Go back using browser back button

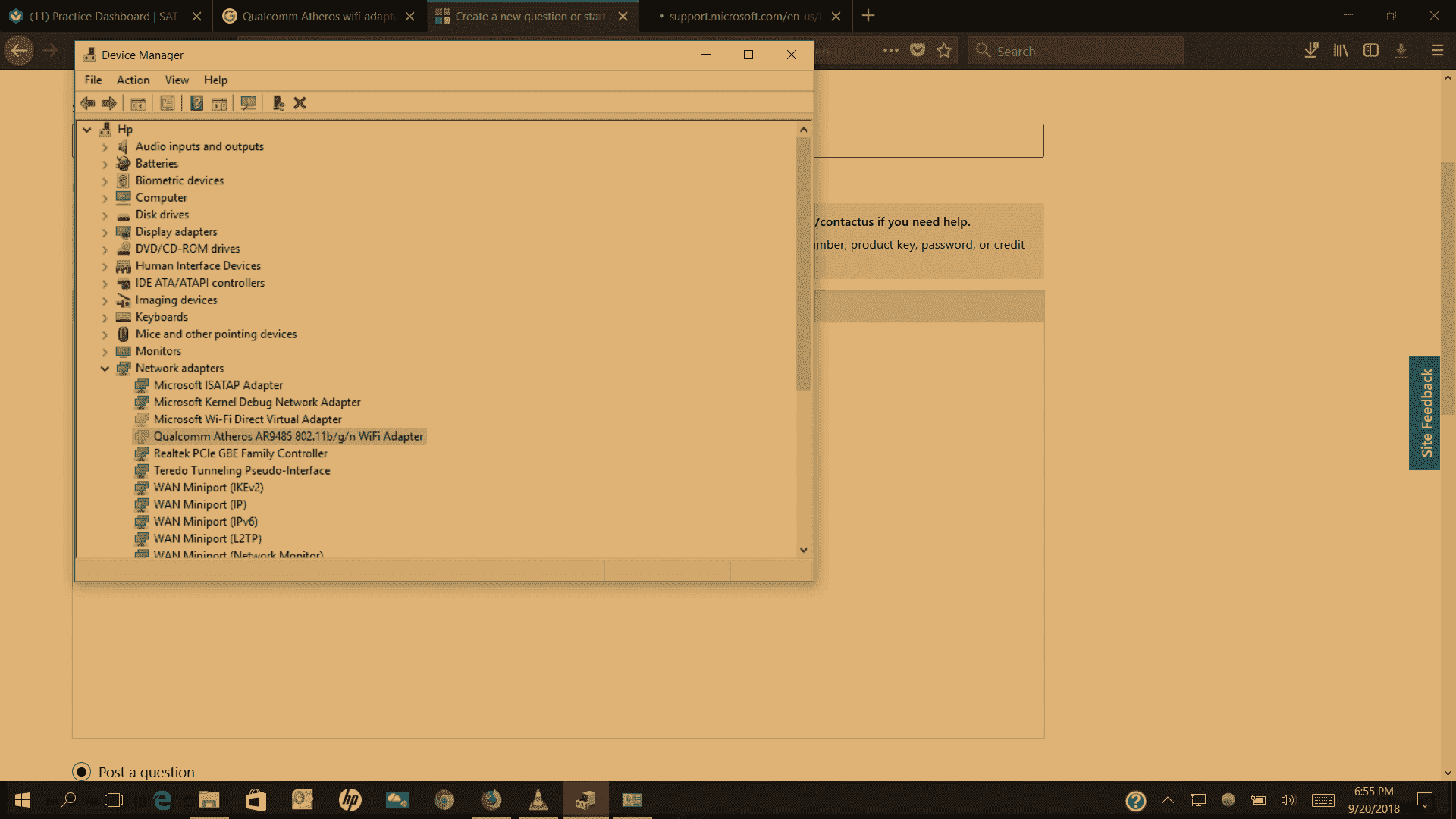click(19, 51)
